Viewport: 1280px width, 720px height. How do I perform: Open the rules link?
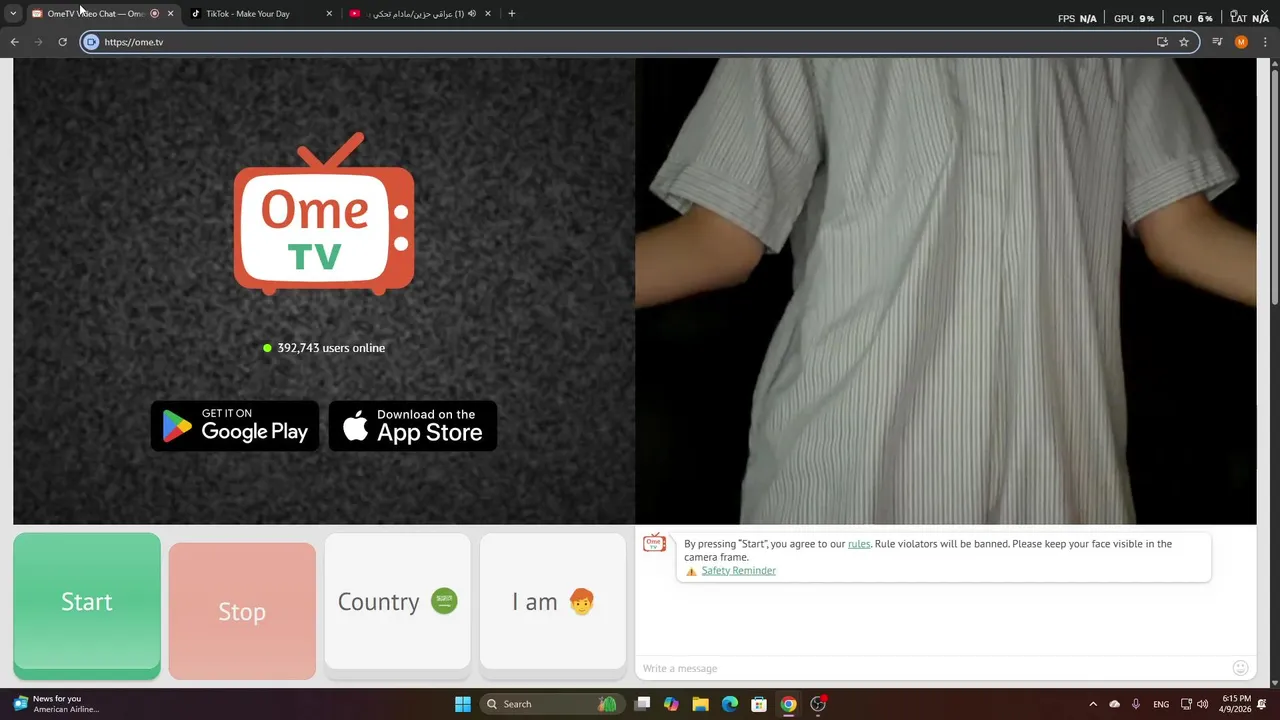(x=859, y=544)
